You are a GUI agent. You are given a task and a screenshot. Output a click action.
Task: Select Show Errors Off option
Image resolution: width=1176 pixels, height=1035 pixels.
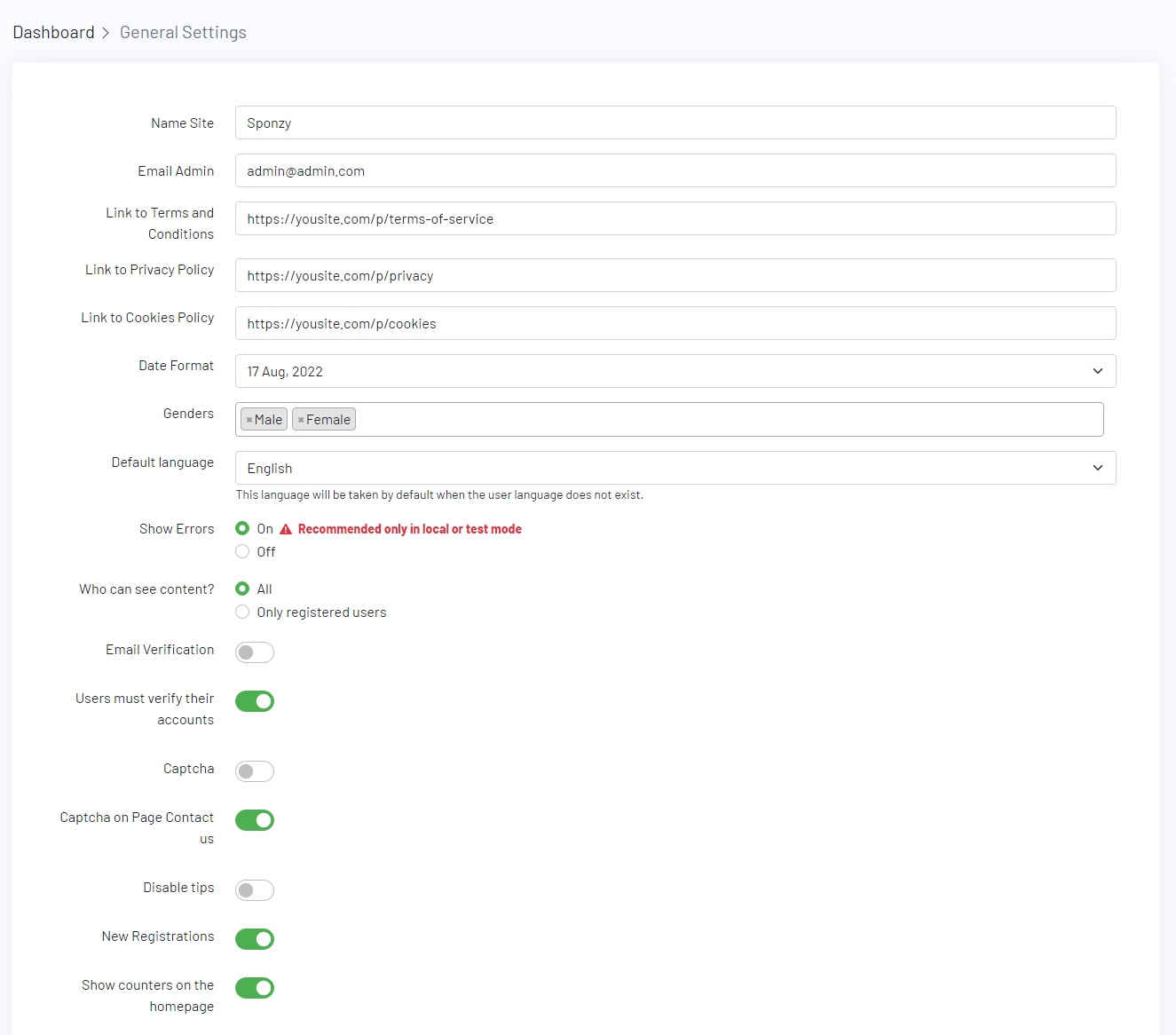tap(242, 552)
